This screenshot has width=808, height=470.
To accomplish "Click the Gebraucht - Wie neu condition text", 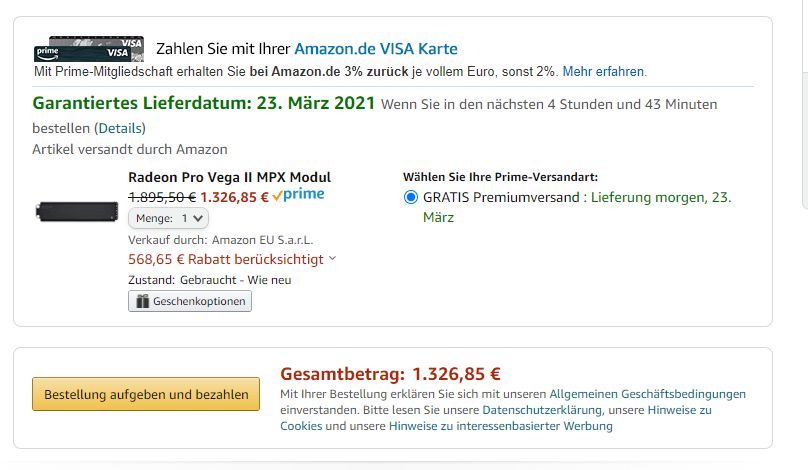I will pyautogui.click(x=235, y=280).
